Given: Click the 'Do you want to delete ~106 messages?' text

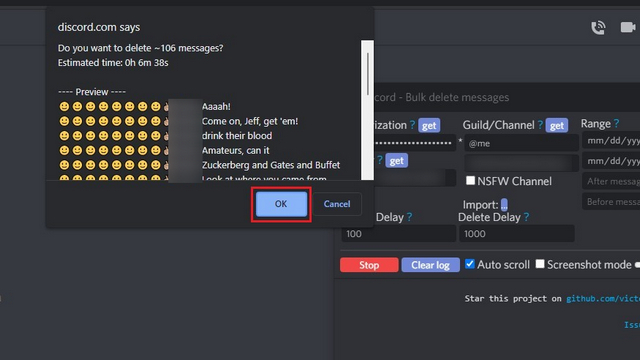Looking at the screenshot, I should click(x=140, y=48).
